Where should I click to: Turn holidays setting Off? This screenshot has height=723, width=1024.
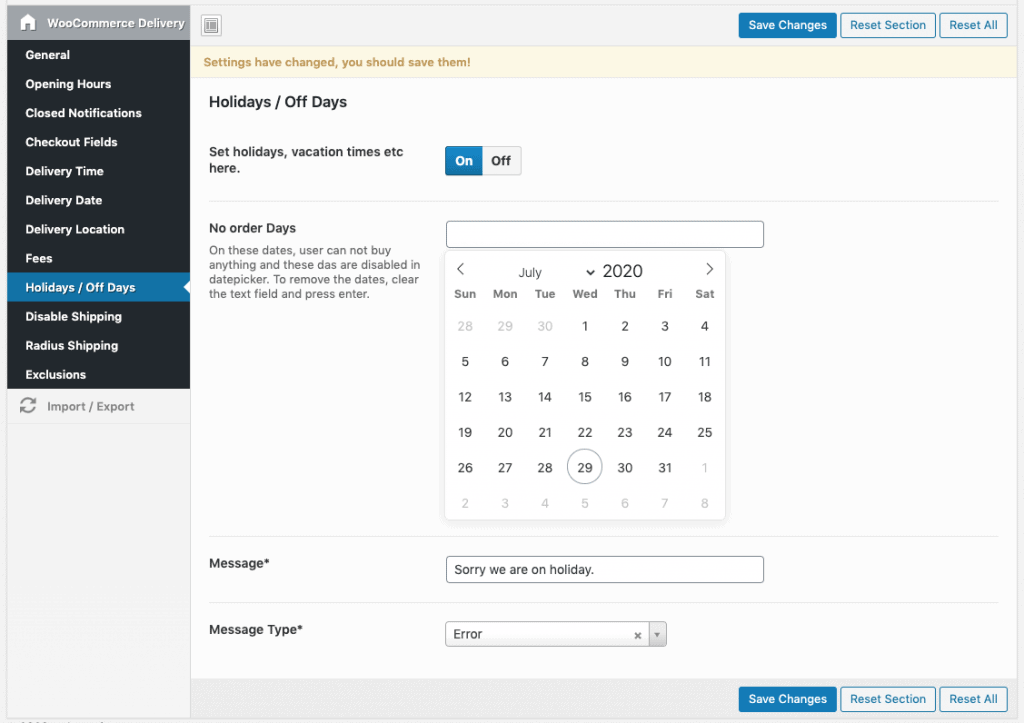(501, 161)
